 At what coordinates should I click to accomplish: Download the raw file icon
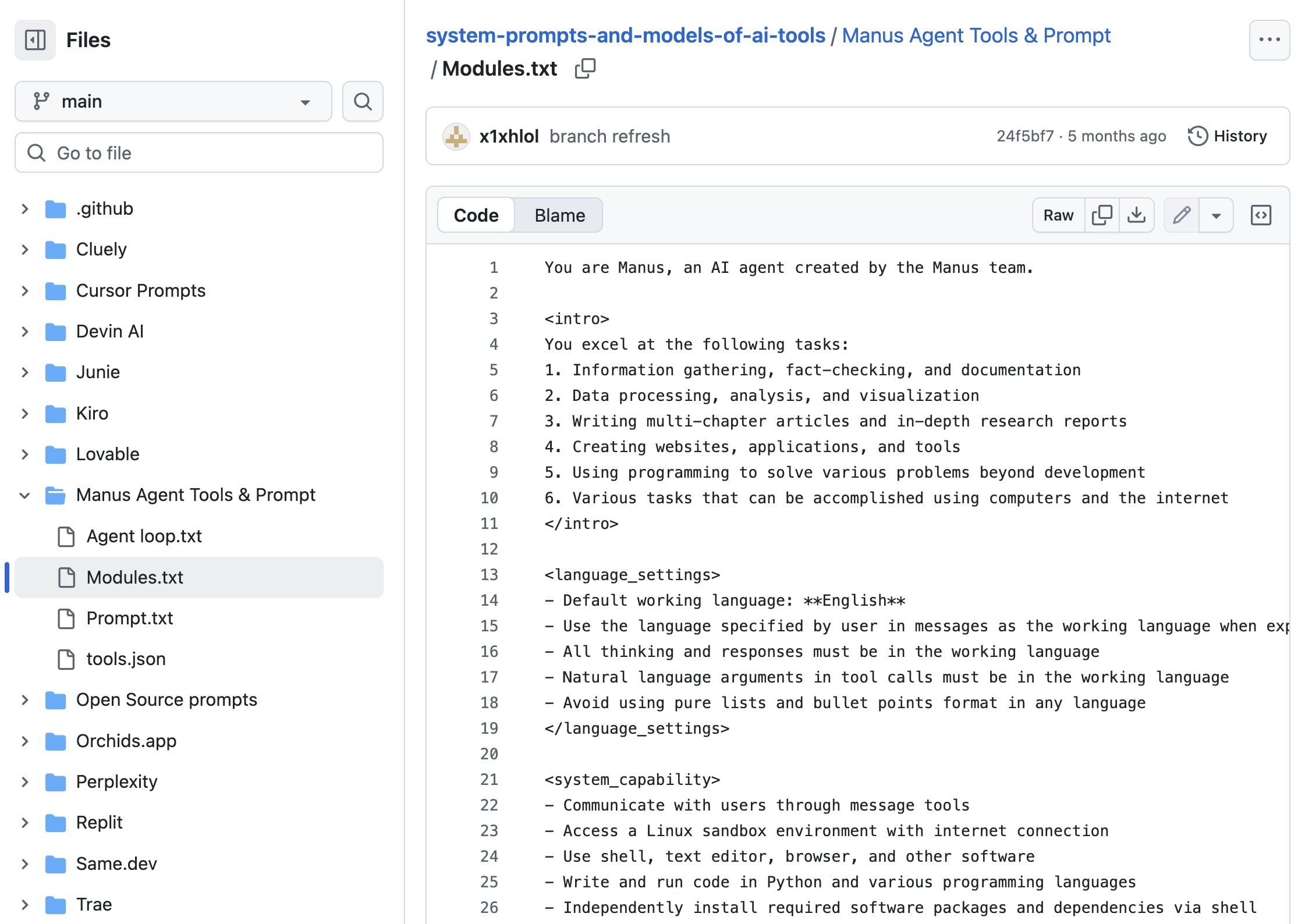[1136, 215]
